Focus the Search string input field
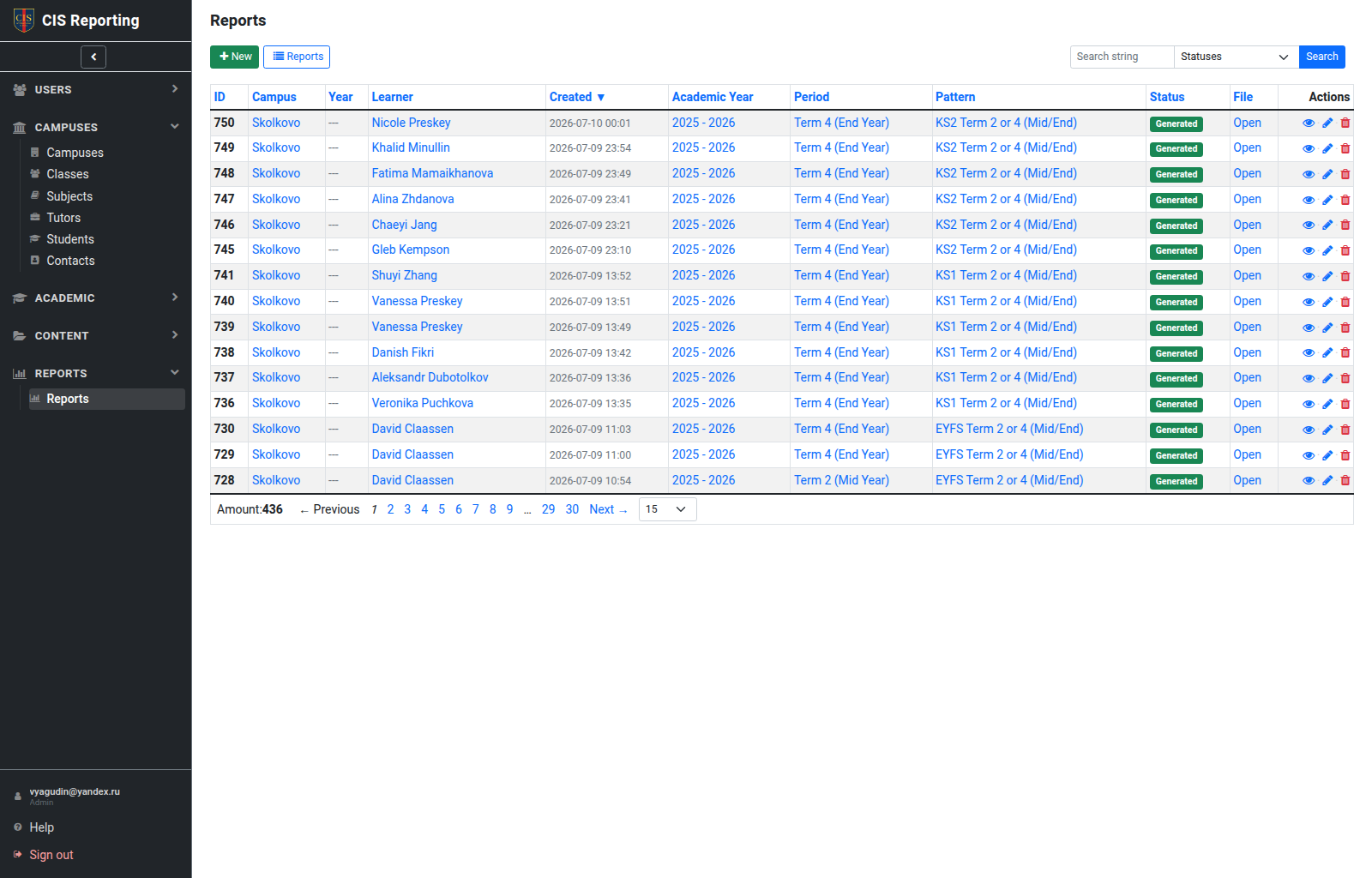 click(x=1122, y=57)
